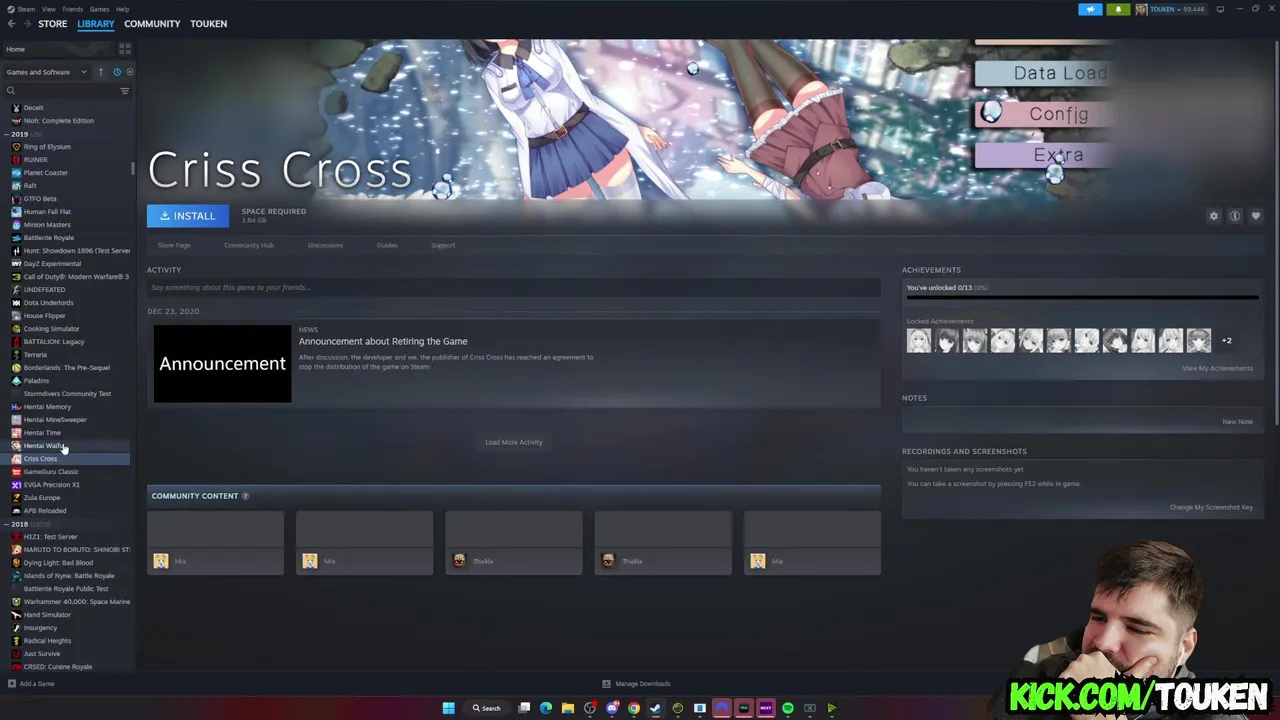The width and height of the screenshot is (1280, 720).
Task: Open the TOUKEN profile tab
Action: pos(209,24)
